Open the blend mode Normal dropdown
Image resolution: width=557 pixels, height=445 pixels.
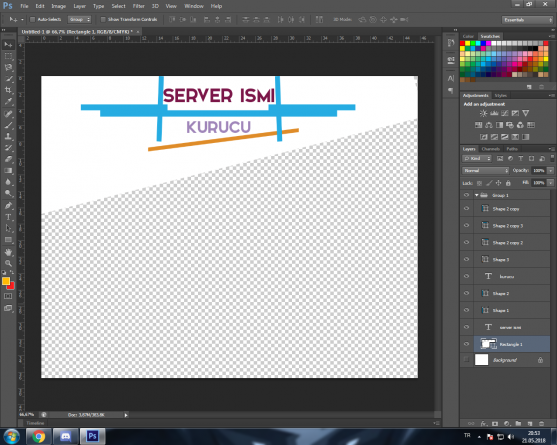pos(486,170)
